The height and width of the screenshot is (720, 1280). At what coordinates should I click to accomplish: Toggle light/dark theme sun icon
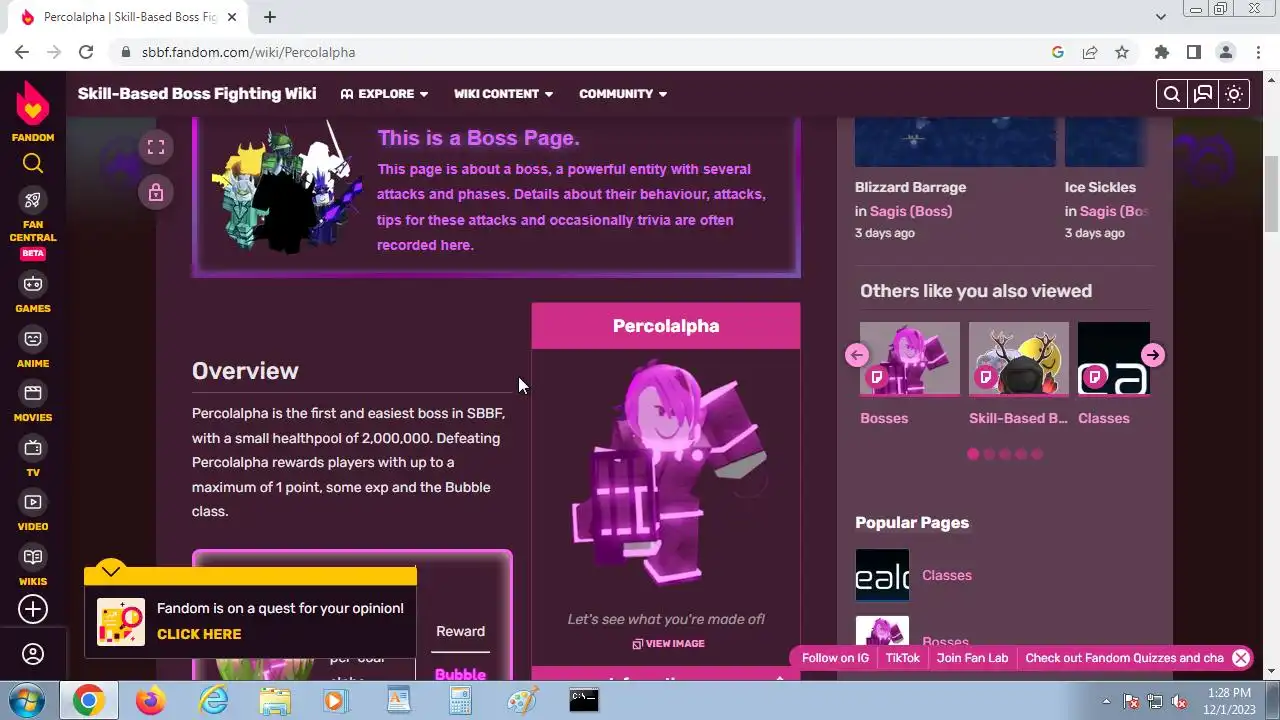pyautogui.click(x=1234, y=94)
